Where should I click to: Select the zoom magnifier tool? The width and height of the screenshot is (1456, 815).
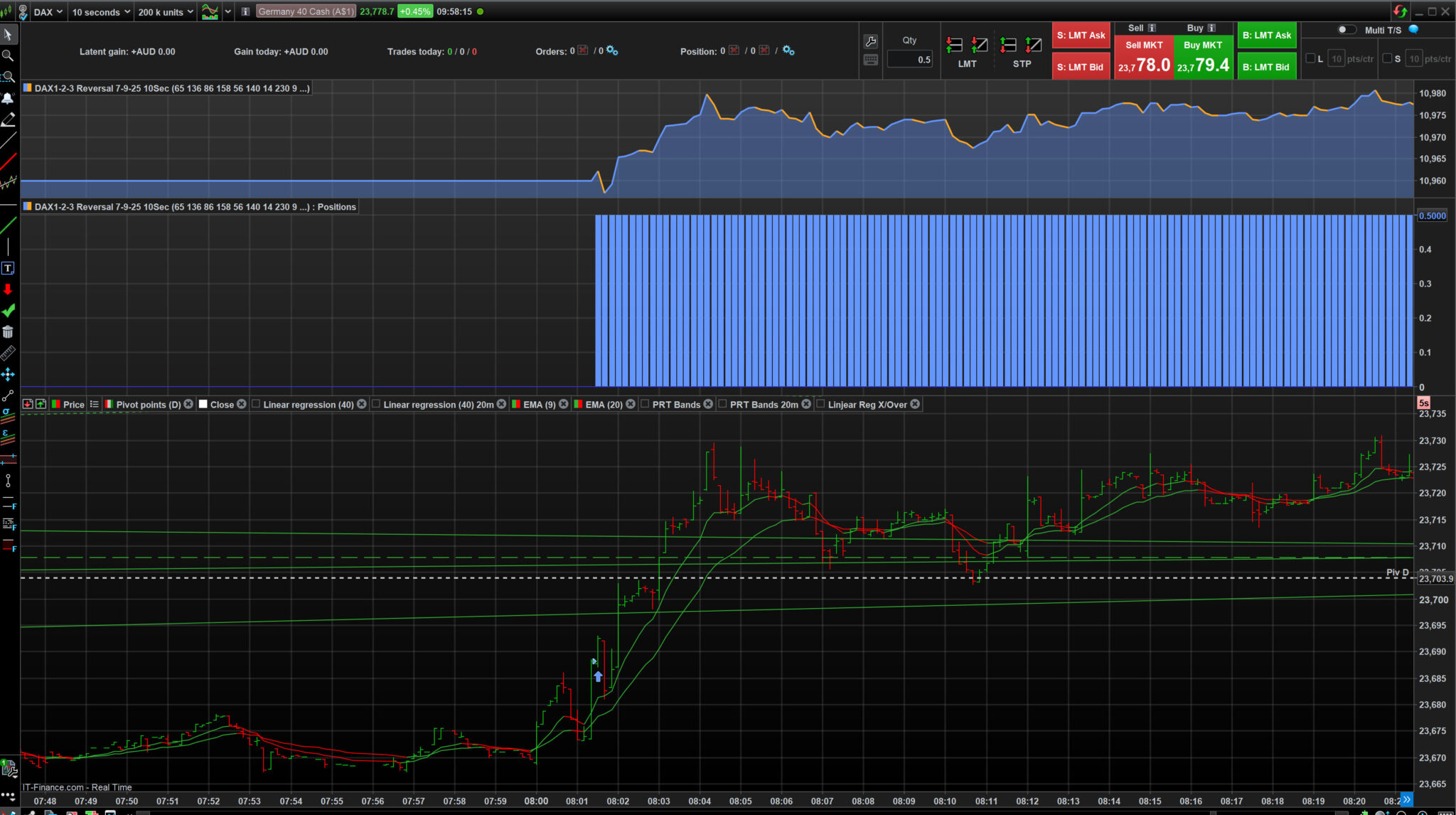[8, 55]
